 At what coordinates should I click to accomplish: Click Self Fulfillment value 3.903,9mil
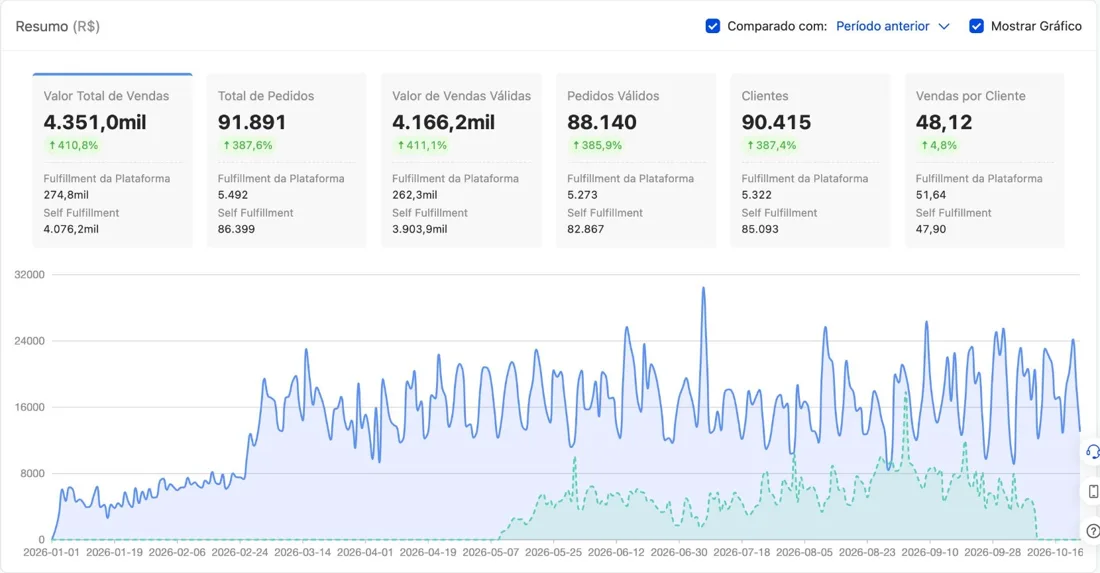(420, 229)
